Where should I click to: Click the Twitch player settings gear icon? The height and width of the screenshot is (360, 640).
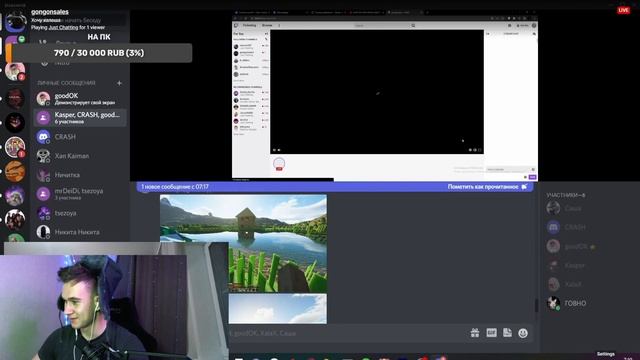click(470, 150)
